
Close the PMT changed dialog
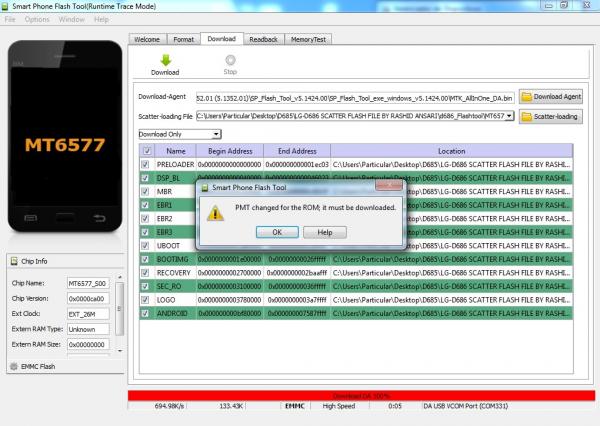(x=389, y=185)
